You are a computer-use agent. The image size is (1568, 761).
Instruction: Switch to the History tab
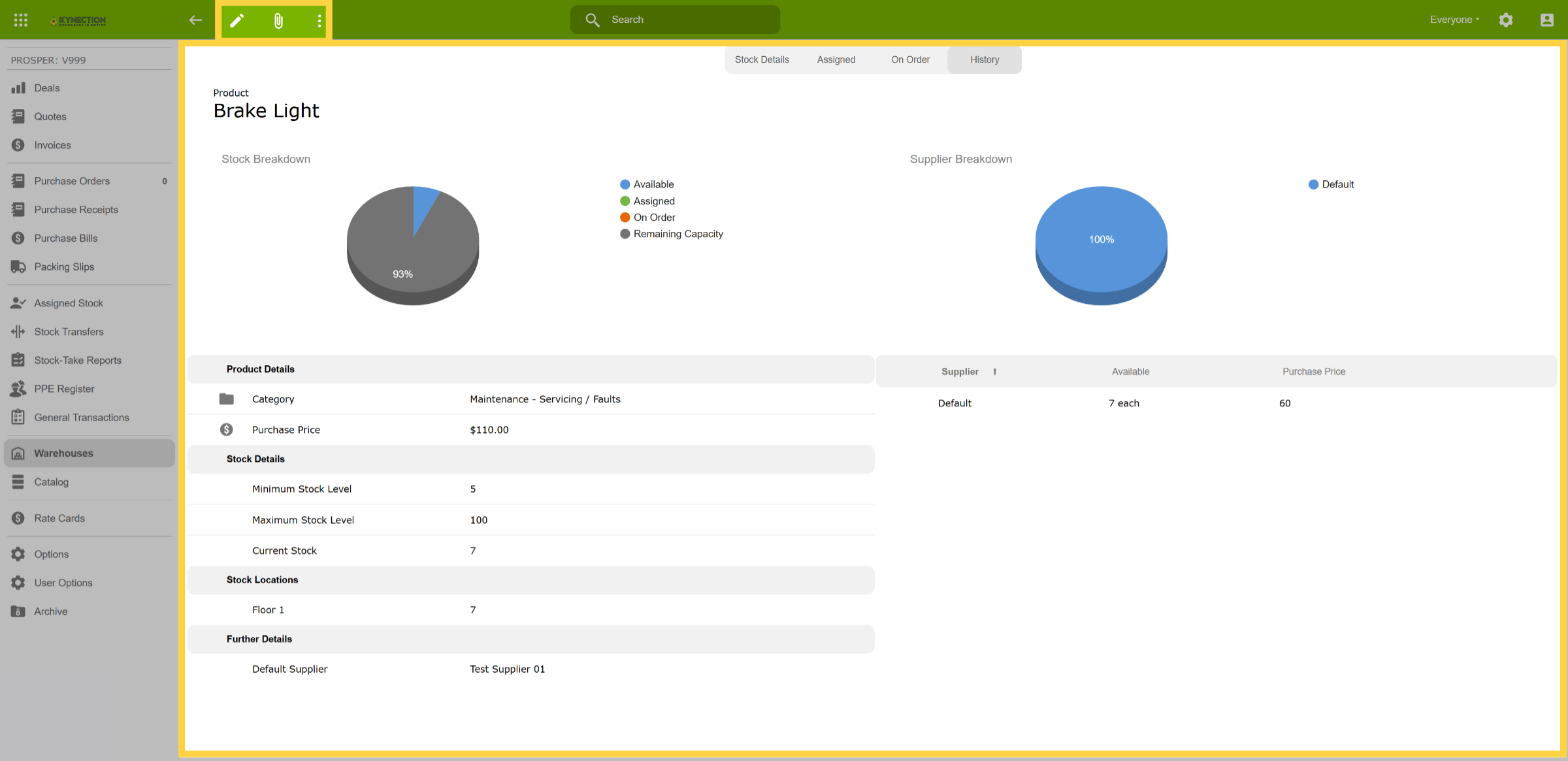(985, 59)
